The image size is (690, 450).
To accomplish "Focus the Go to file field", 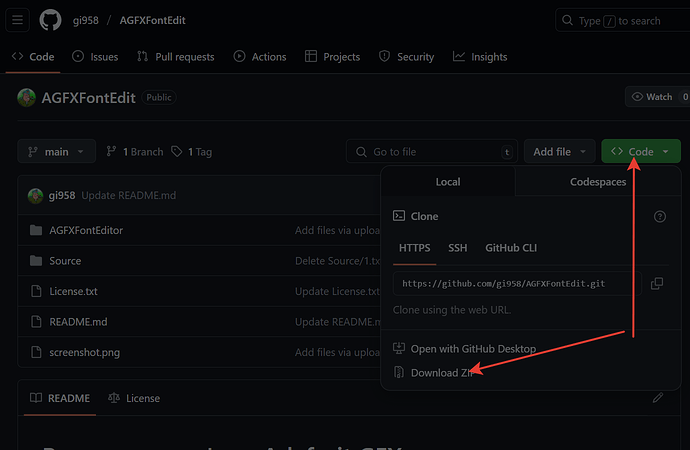I will tap(432, 152).
